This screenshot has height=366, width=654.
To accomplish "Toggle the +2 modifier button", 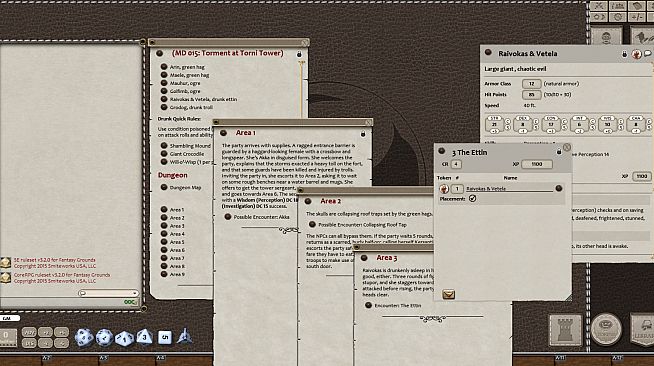I will tap(45, 332).
